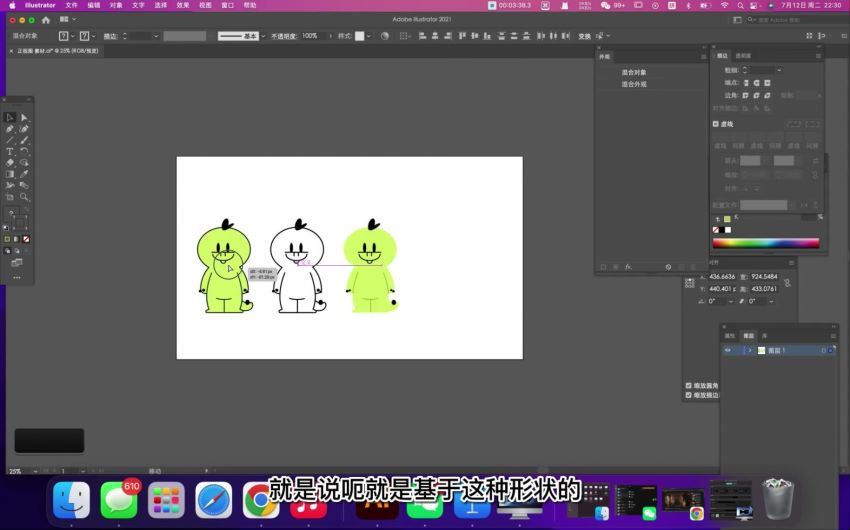Screen dimensions: 850x530
Task: Open the brush definition 基本 dropdown
Action: click(263, 36)
